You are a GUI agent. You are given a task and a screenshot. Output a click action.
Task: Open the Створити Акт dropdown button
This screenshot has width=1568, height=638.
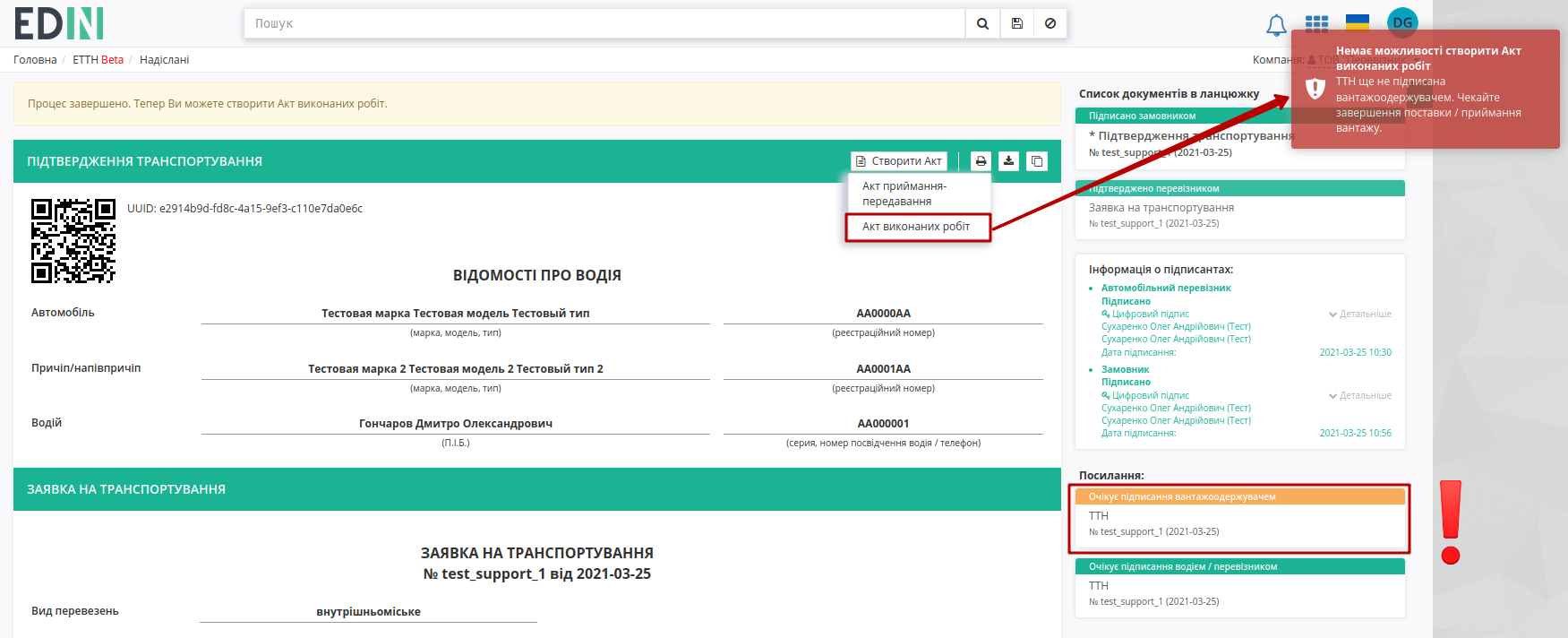click(899, 161)
